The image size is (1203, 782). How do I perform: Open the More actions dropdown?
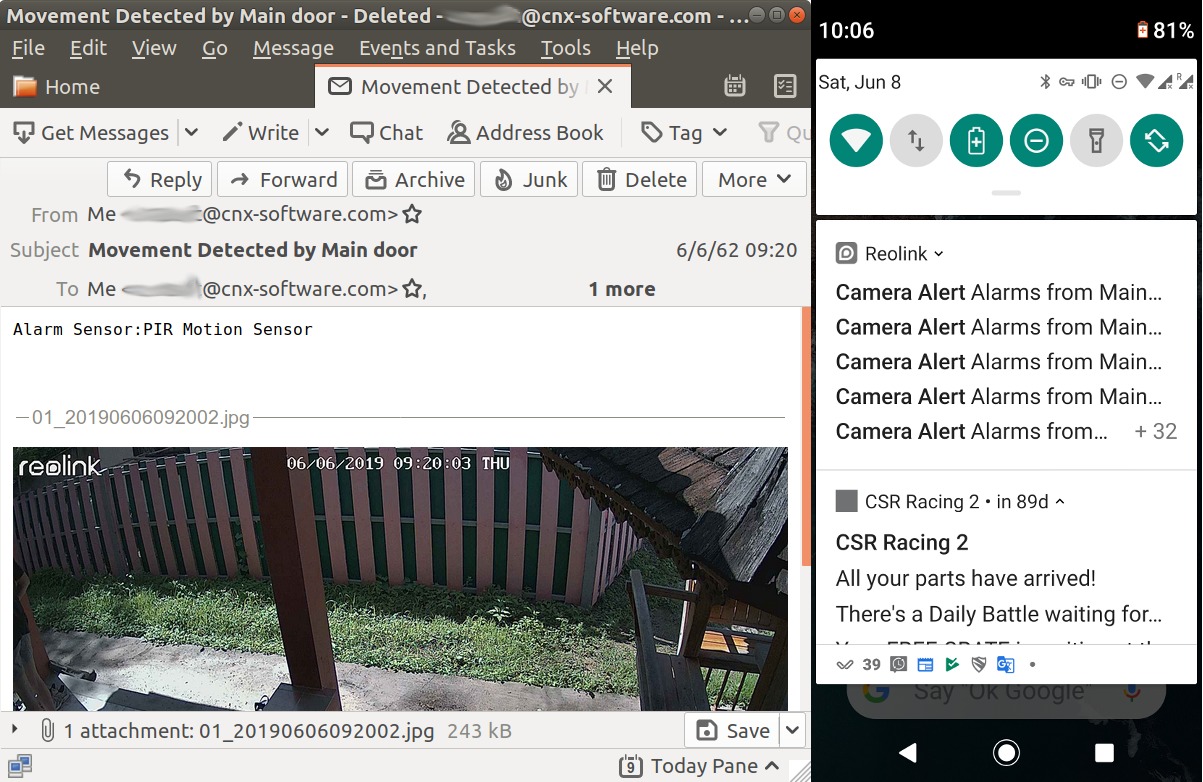click(x=754, y=180)
